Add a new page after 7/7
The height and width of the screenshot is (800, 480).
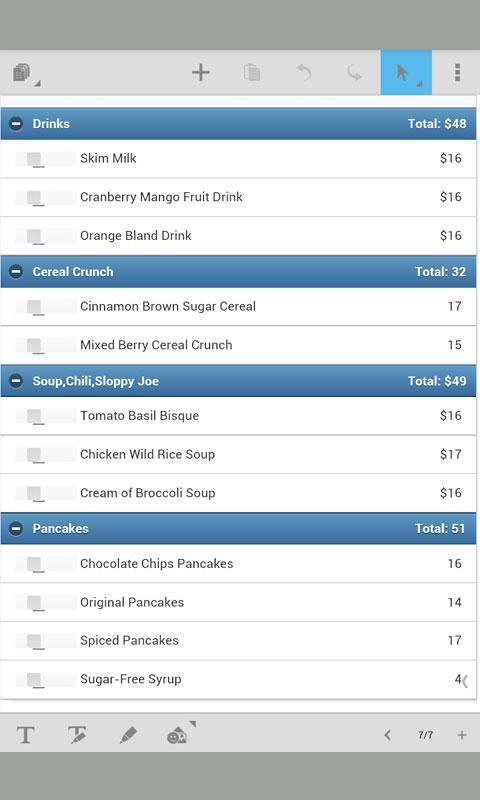[x=462, y=735]
